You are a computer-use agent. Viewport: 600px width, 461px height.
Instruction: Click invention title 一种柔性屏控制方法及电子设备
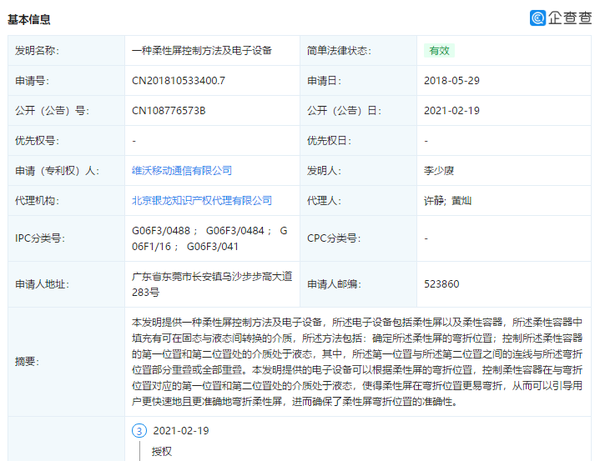pos(202,50)
